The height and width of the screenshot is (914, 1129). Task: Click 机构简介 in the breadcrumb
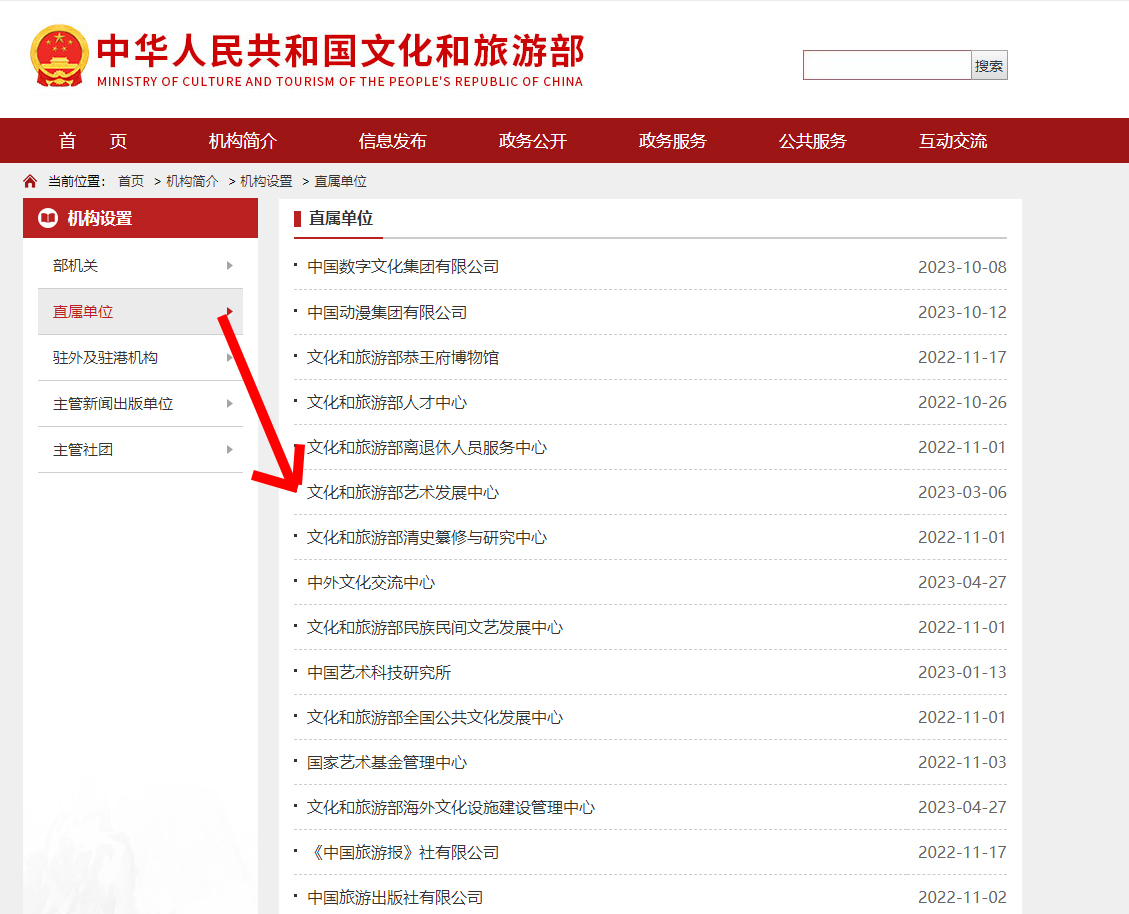(192, 181)
